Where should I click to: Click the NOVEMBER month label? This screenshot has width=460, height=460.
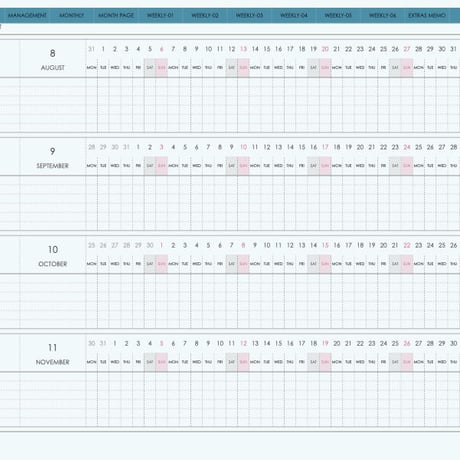(x=53, y=362)
